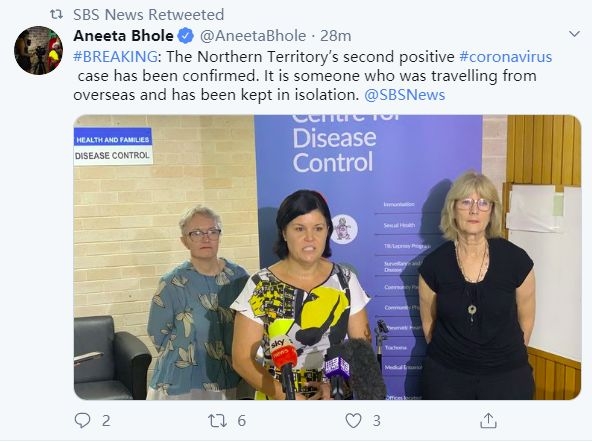Click the reply speech bubble icon
Viewport: 592px width, 442px height.
82,420
